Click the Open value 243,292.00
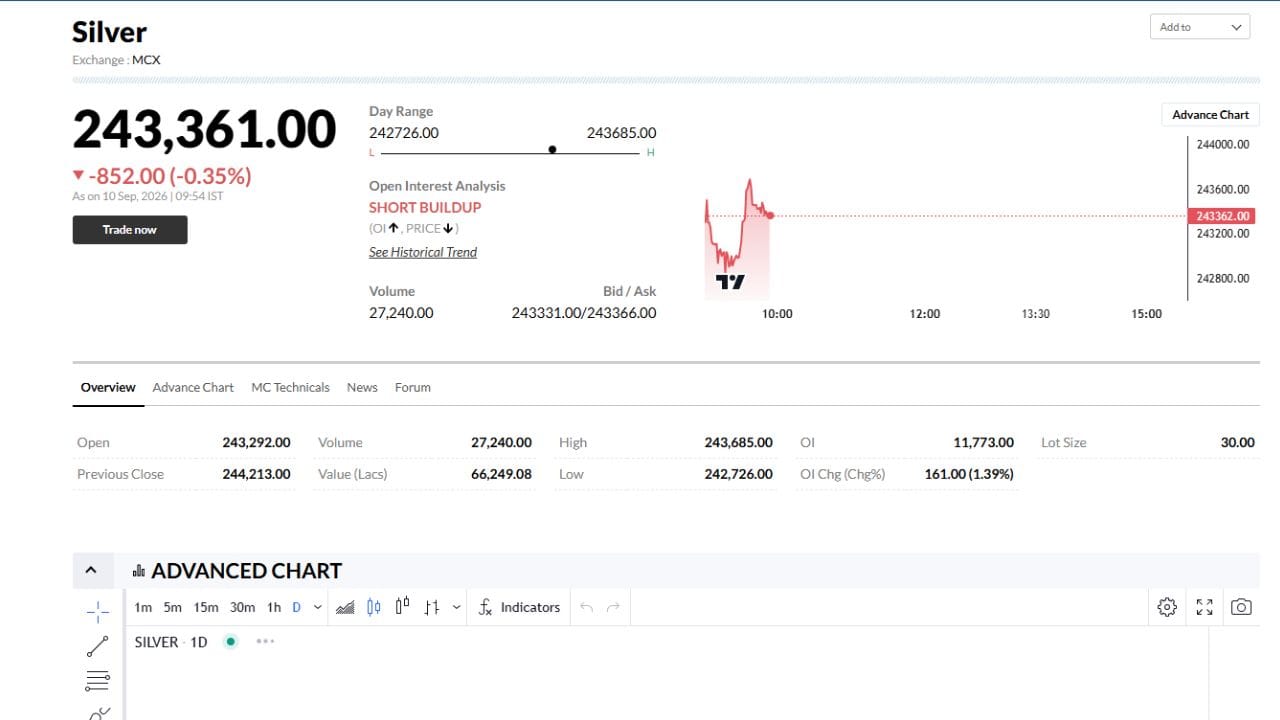 pos(256,442)
